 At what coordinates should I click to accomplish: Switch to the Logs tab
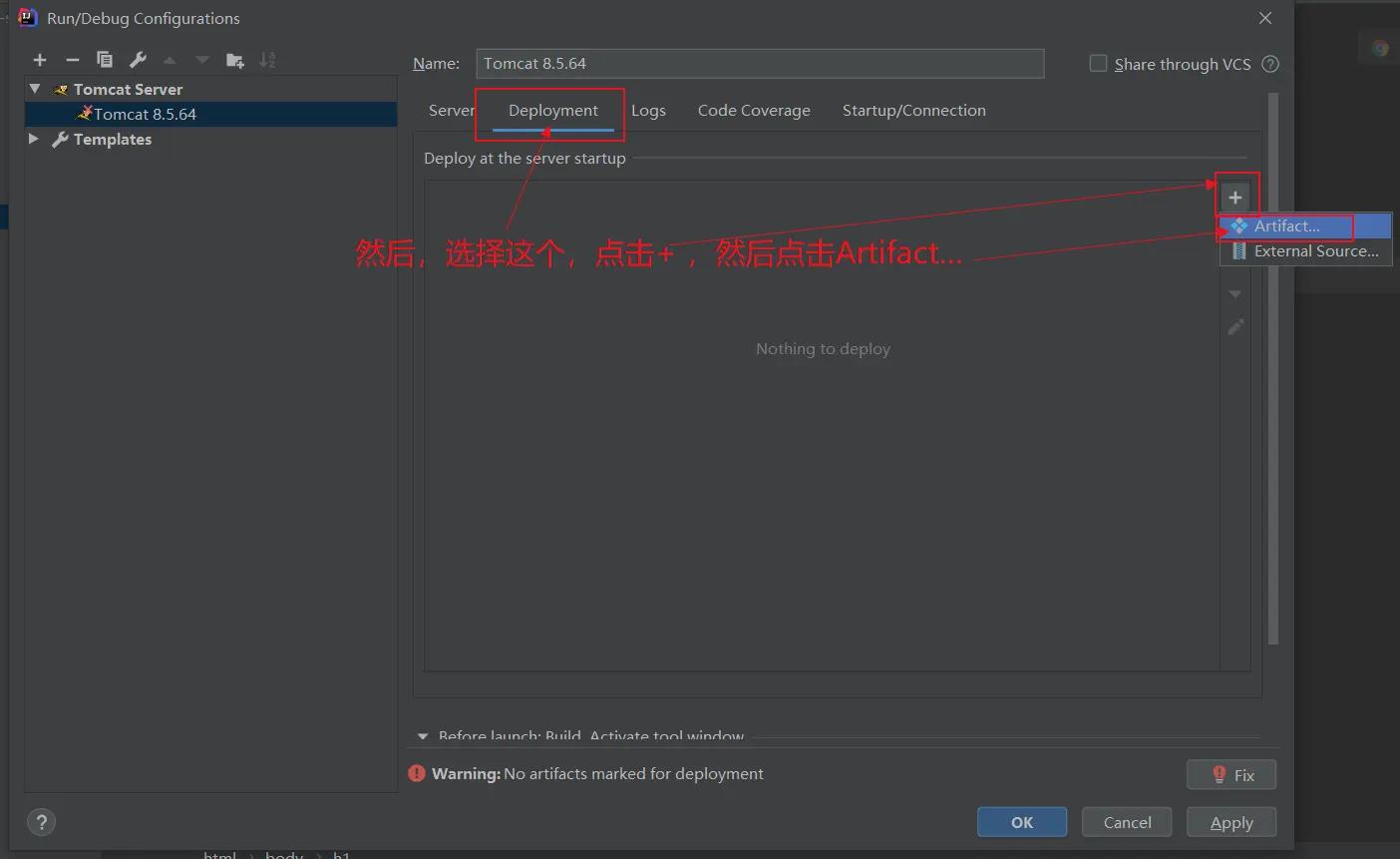[x=648, y=111]
